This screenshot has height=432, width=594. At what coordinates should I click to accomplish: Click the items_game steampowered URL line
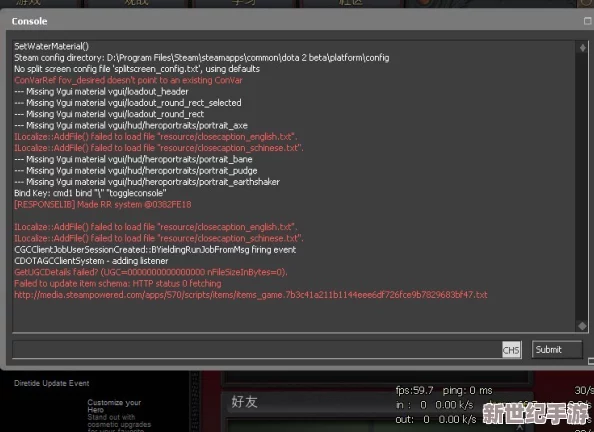click(x=250, y=295)
